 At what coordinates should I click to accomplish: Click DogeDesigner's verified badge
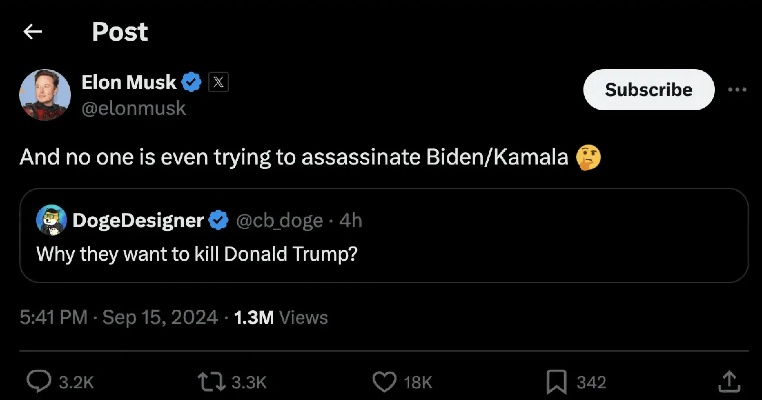pos(217,219)
